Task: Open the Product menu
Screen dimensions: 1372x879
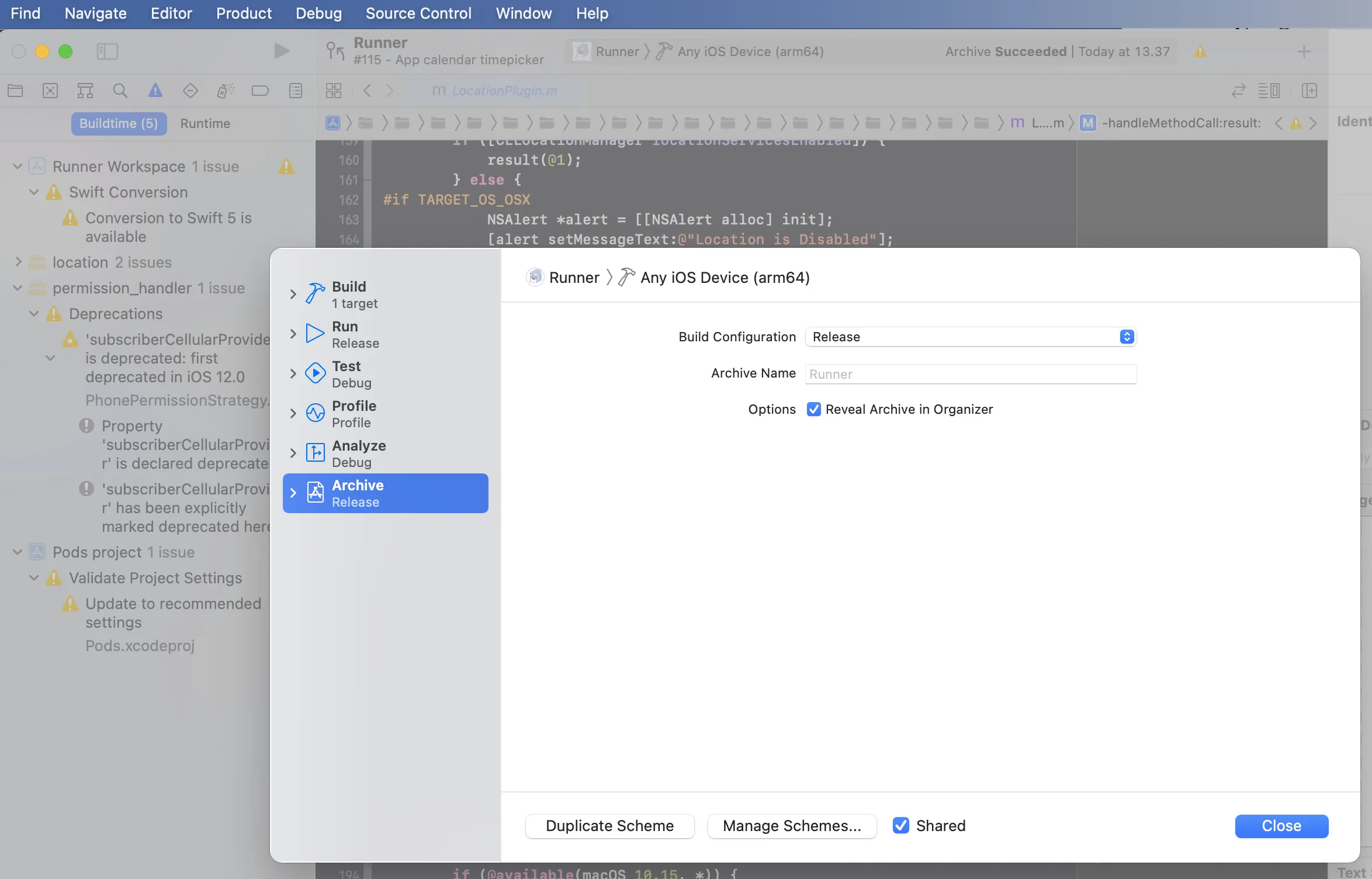Action: coord(244,13)
